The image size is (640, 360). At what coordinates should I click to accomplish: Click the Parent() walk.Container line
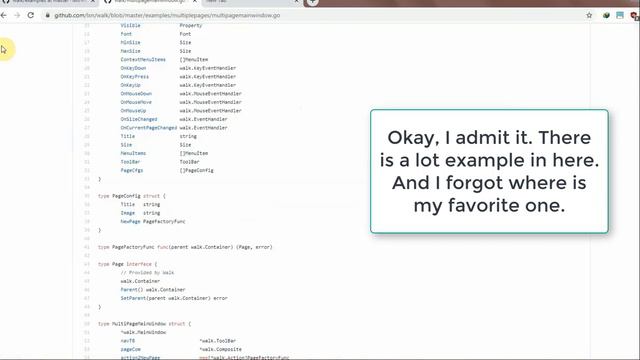point(153,290)
